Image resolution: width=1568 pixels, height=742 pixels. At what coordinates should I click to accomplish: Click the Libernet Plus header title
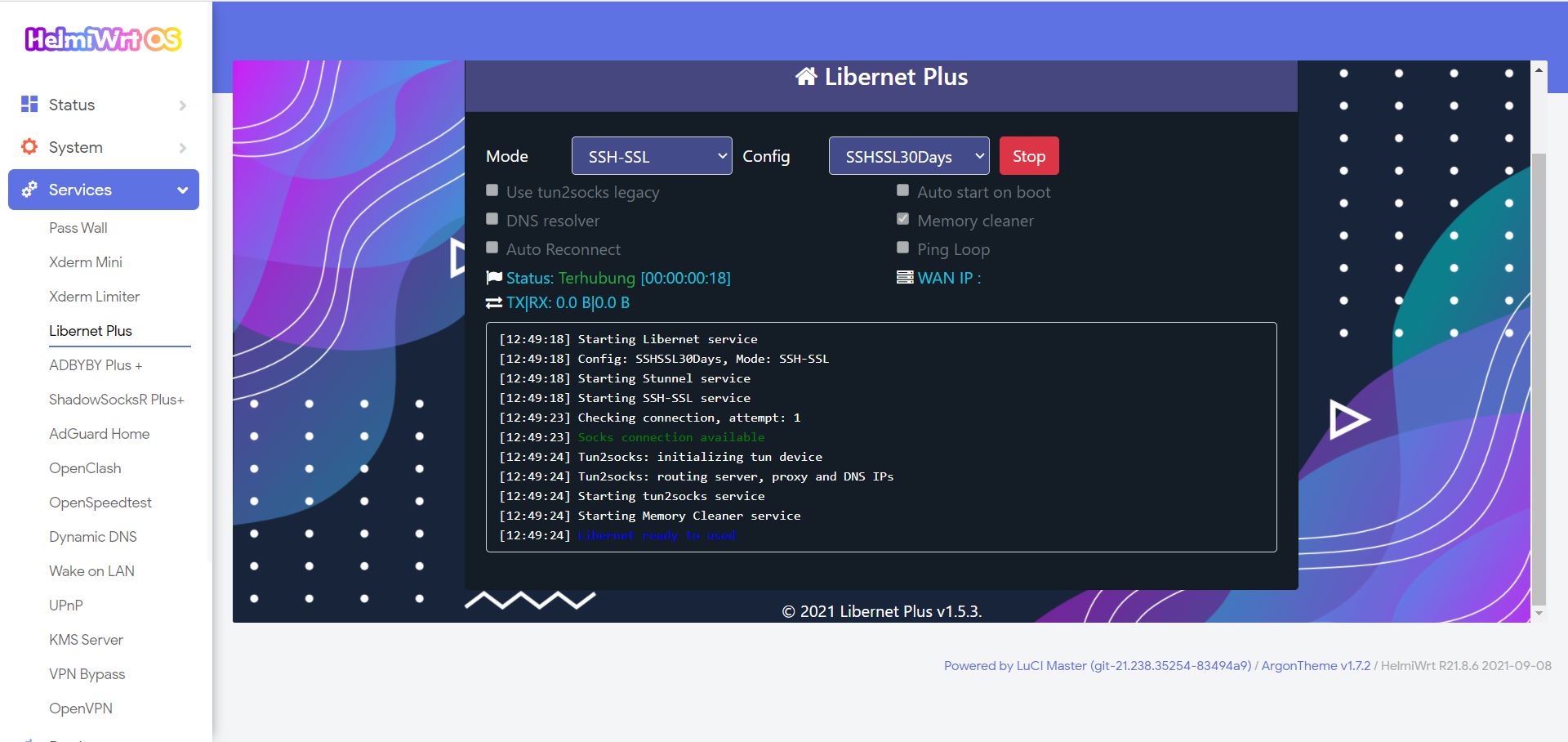(896, 77)
